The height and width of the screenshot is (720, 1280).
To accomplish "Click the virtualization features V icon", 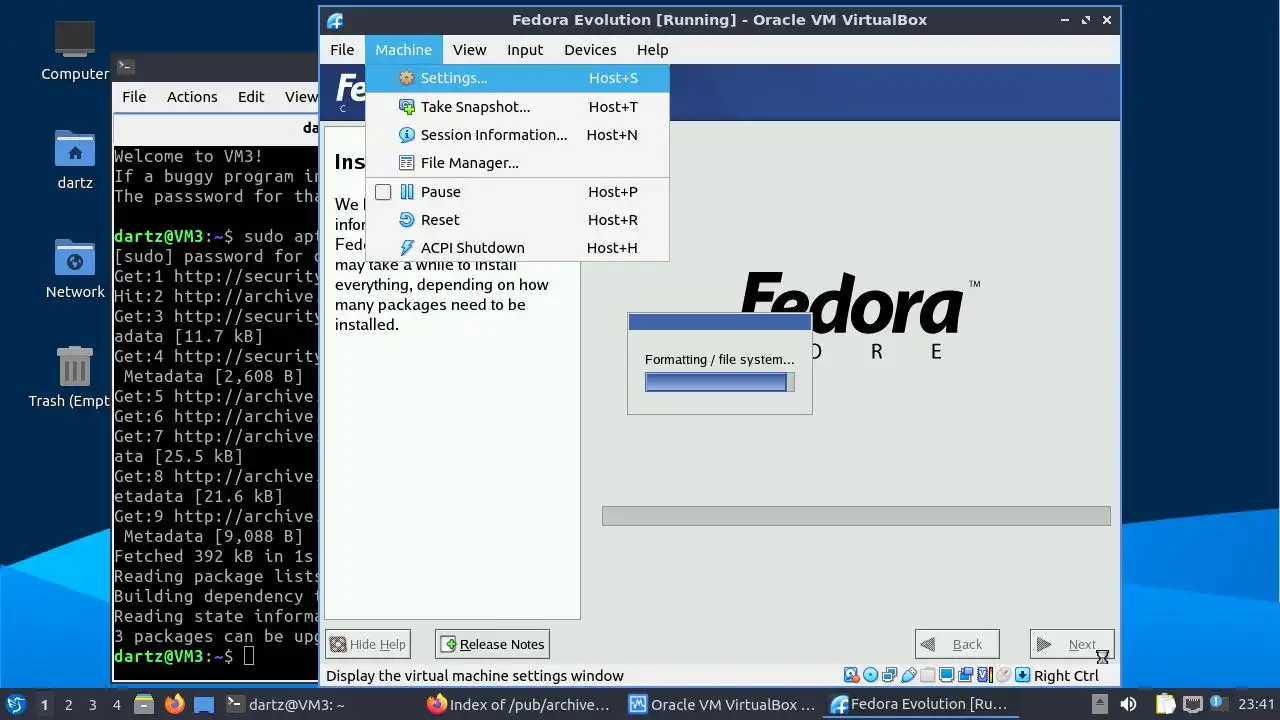I will click(984, 675).
